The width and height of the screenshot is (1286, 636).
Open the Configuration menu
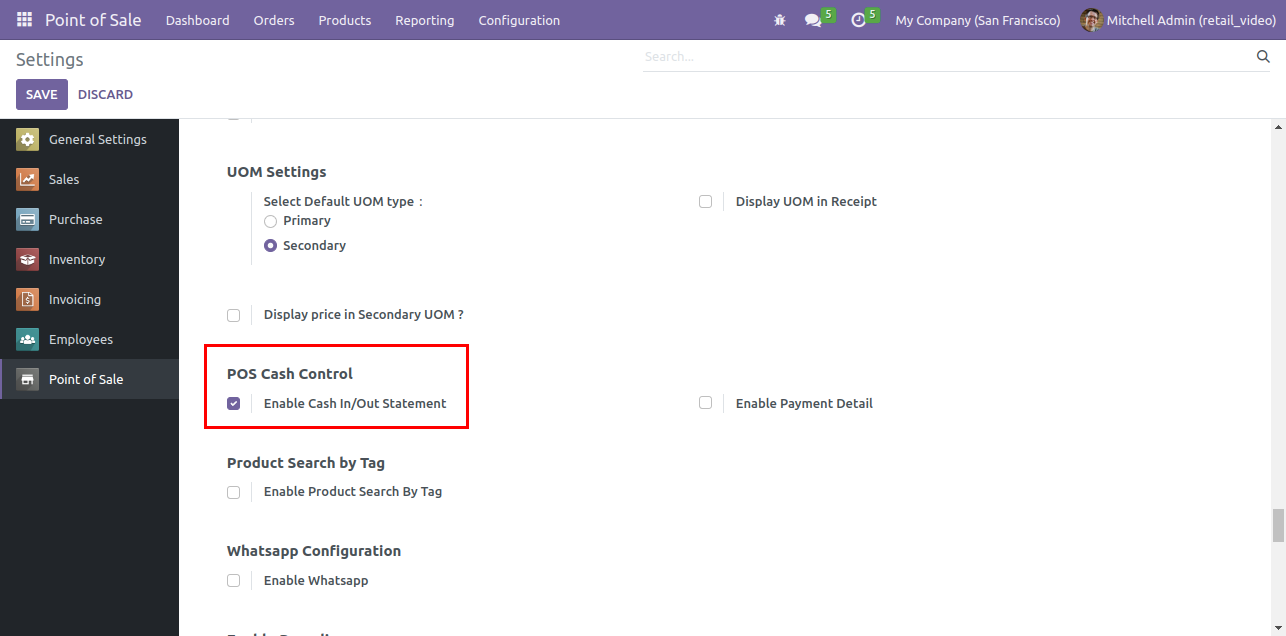click(x=519, y=20)
